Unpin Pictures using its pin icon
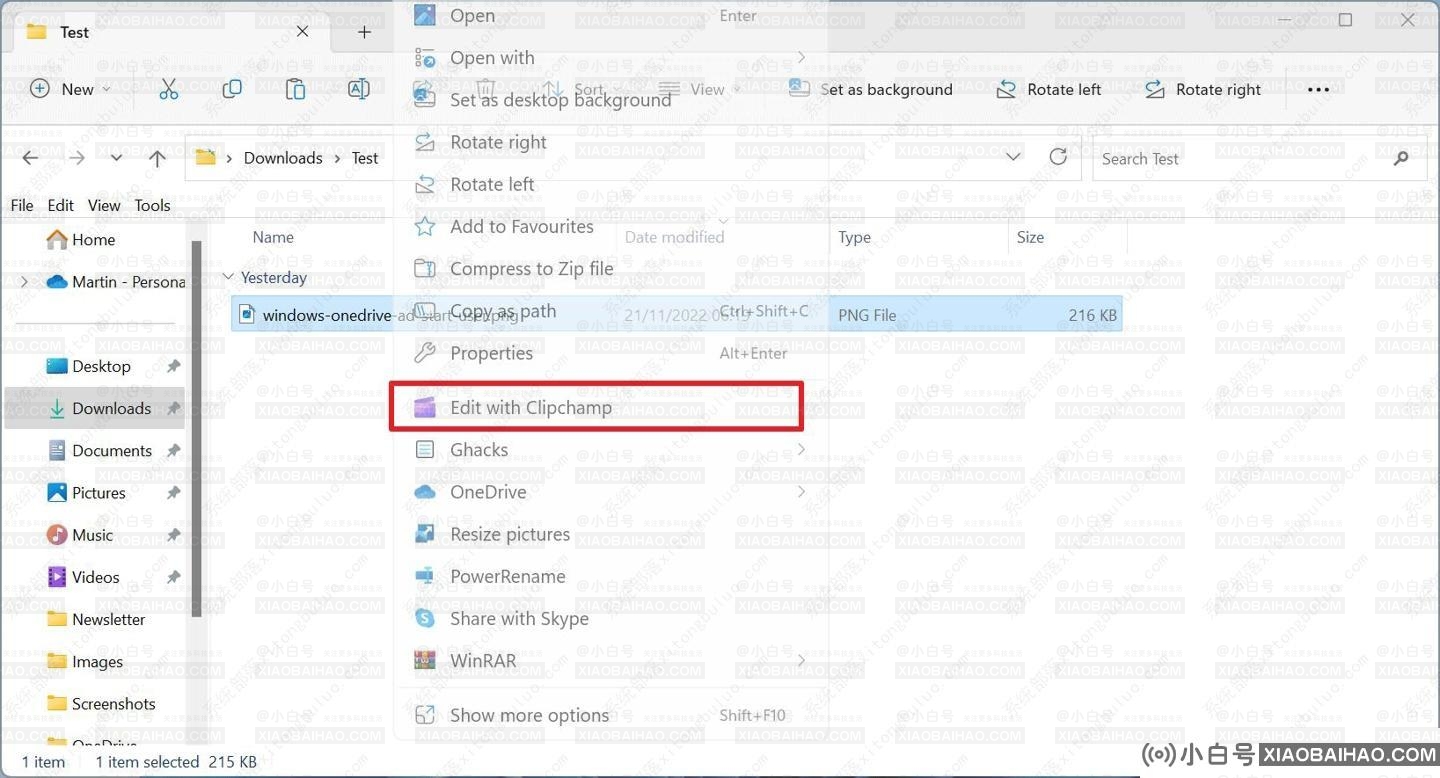The width and height of the screenshot is (1440, 778). 173,493
